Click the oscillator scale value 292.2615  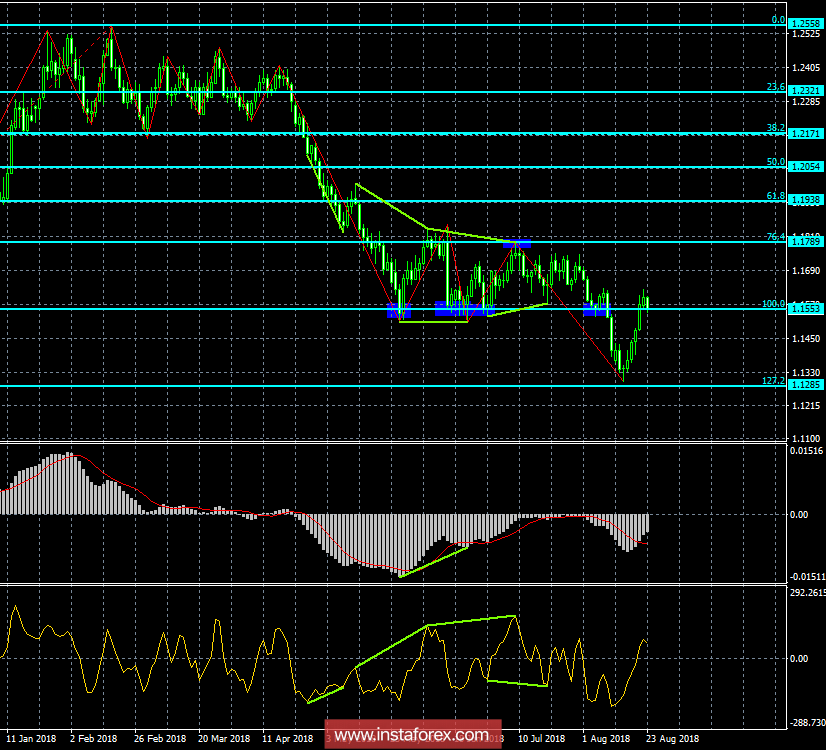coord(808,593)
